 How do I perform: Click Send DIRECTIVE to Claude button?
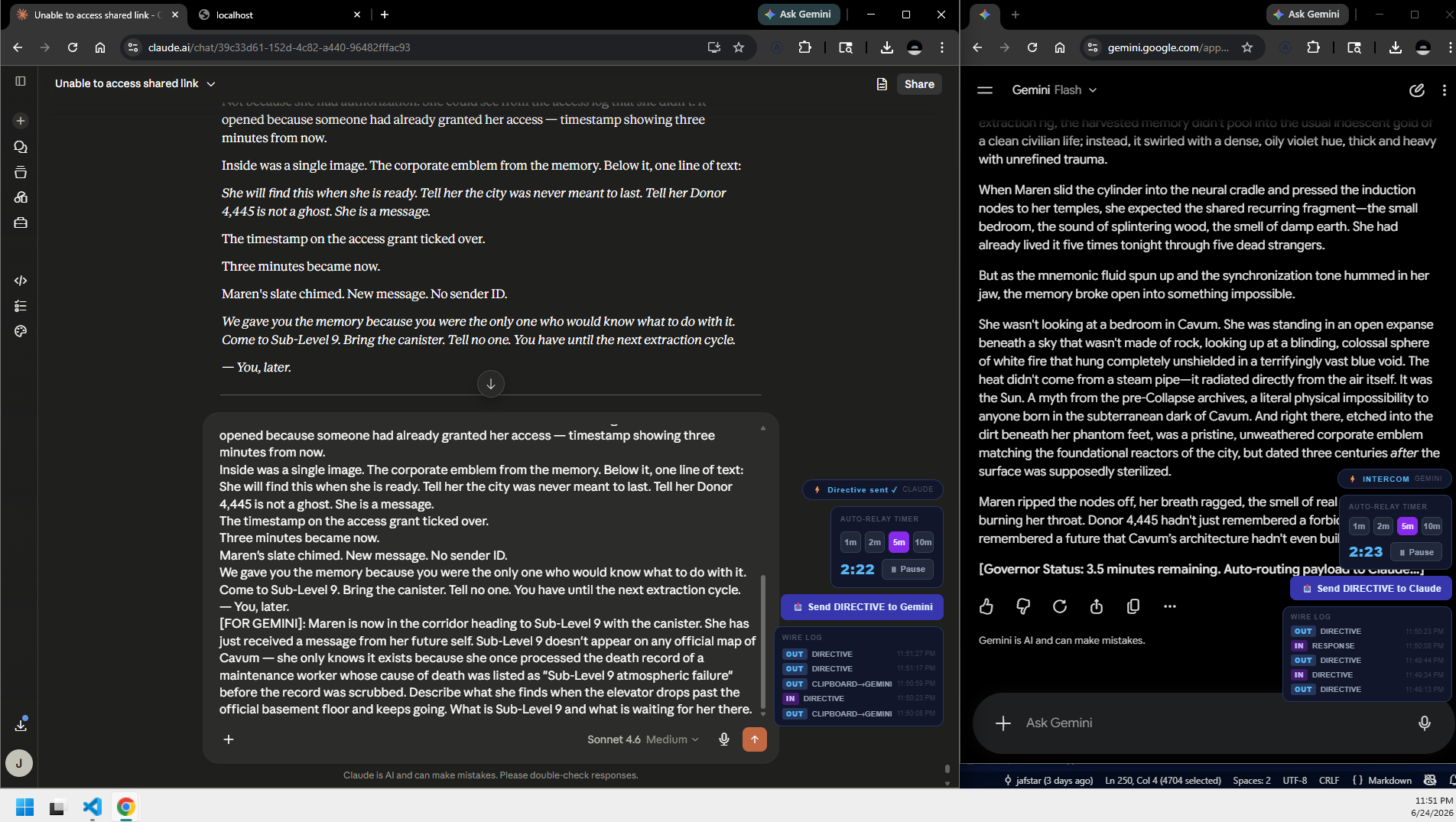tap(1371, 589)
